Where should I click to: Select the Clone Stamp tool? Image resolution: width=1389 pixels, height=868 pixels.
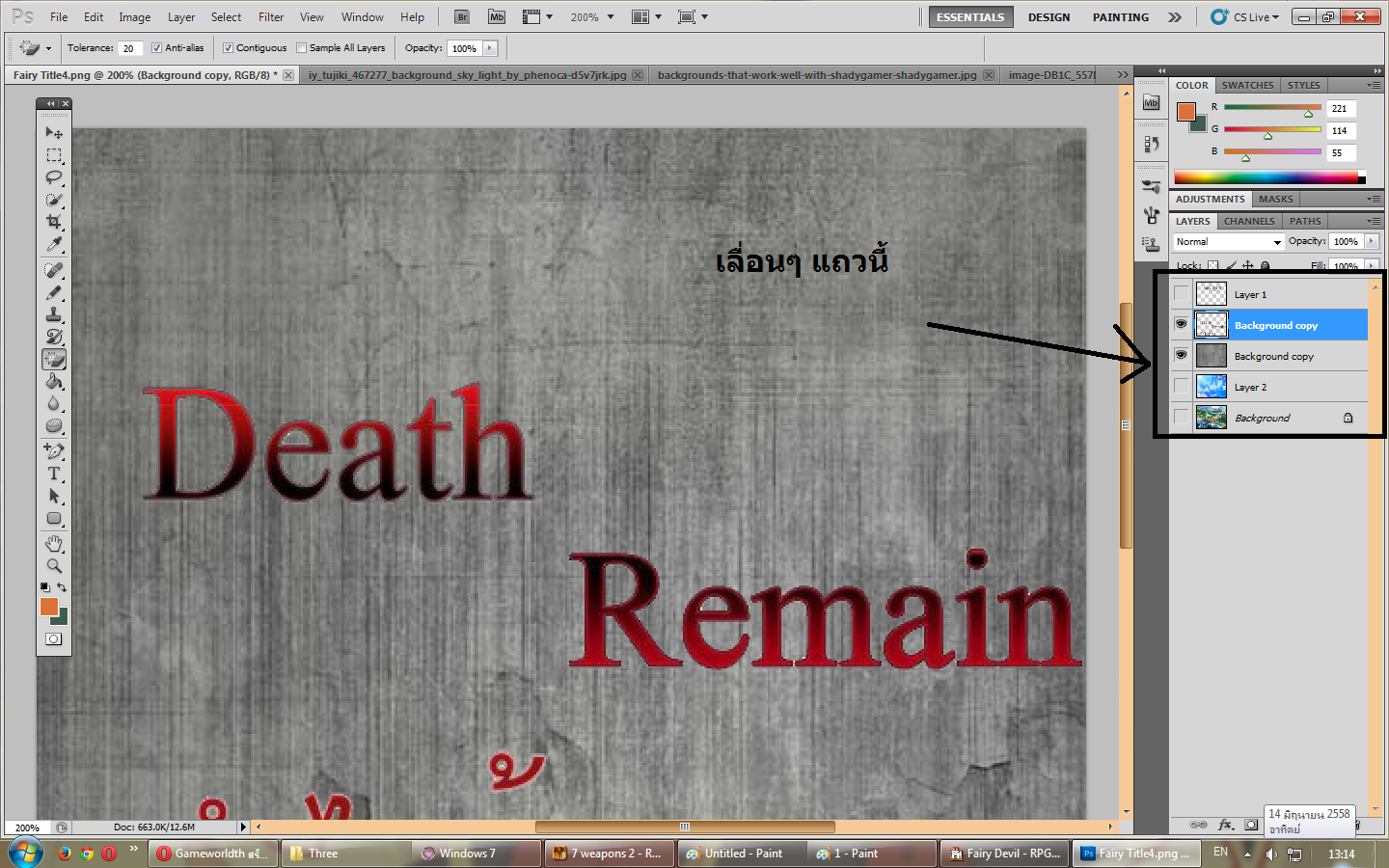click(54, 314)
